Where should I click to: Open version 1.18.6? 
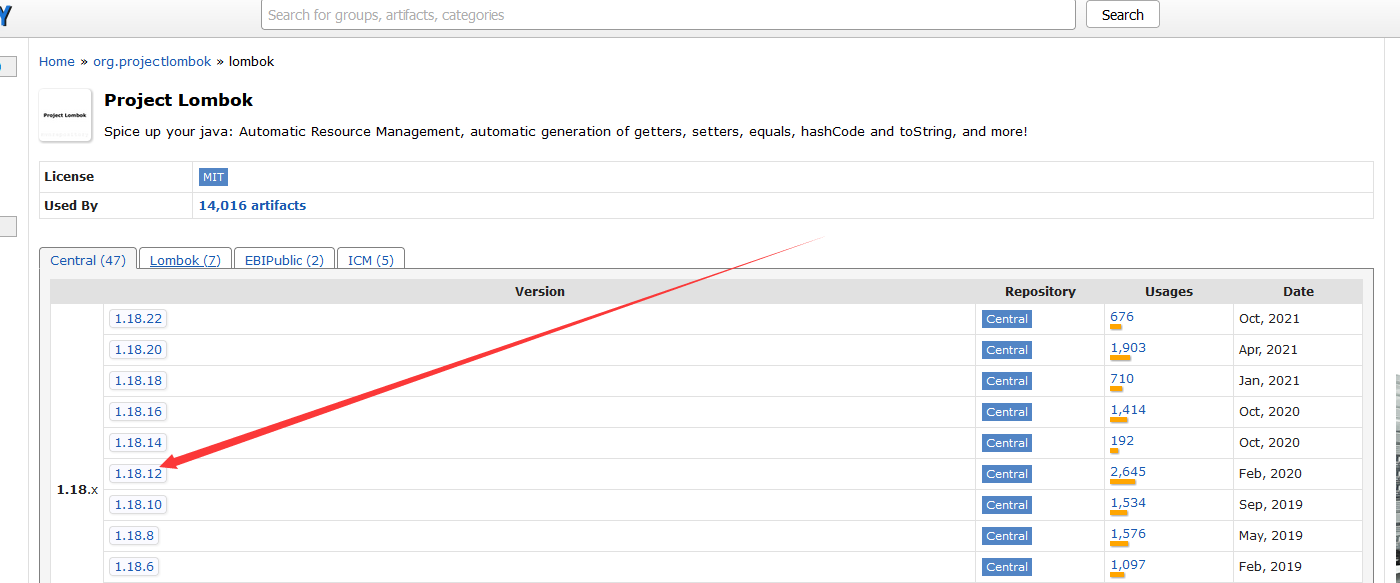(x=134, y=567)
